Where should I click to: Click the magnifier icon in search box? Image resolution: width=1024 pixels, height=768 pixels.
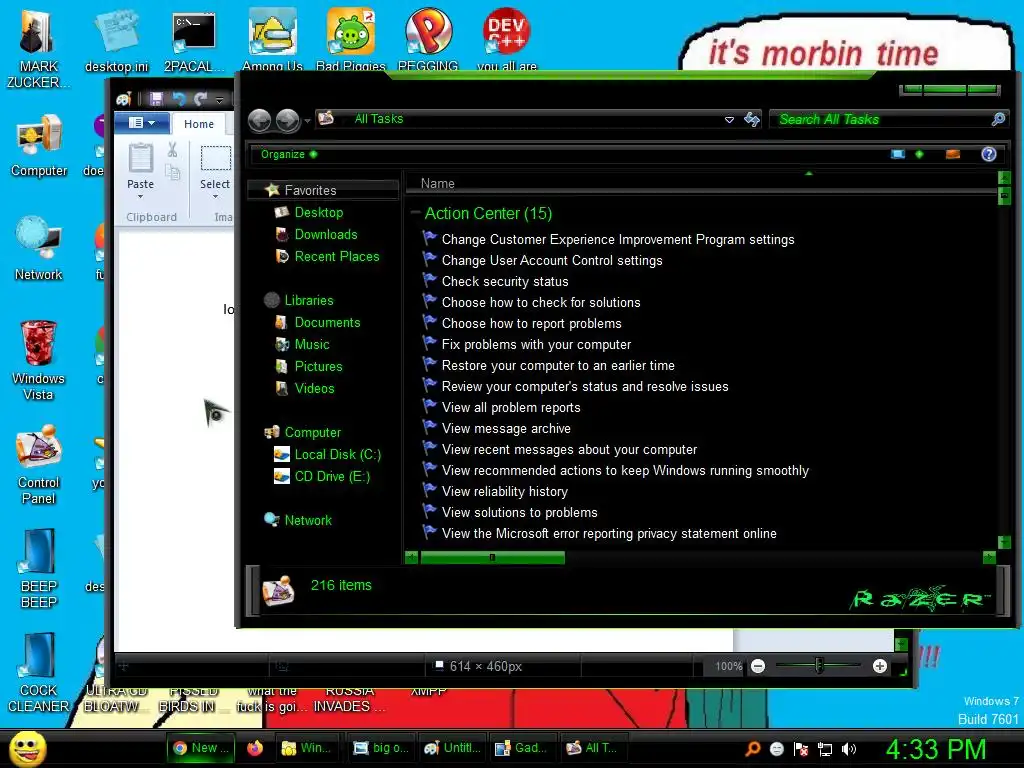[x=998, y=119]
